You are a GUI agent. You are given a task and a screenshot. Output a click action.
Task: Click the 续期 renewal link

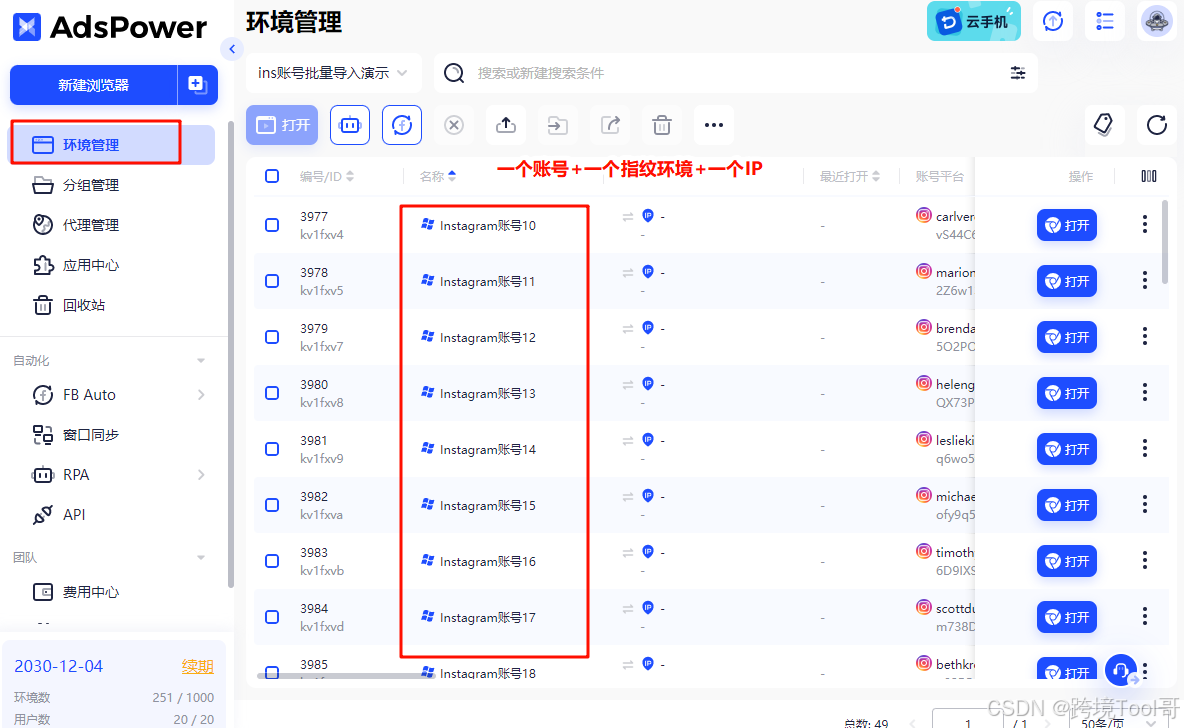(197, 667)
